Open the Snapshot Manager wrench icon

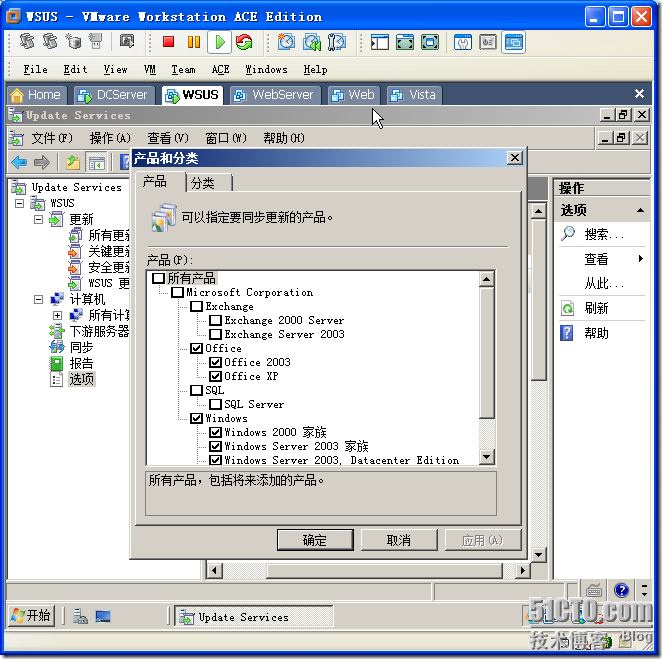[x=337, y=42]
